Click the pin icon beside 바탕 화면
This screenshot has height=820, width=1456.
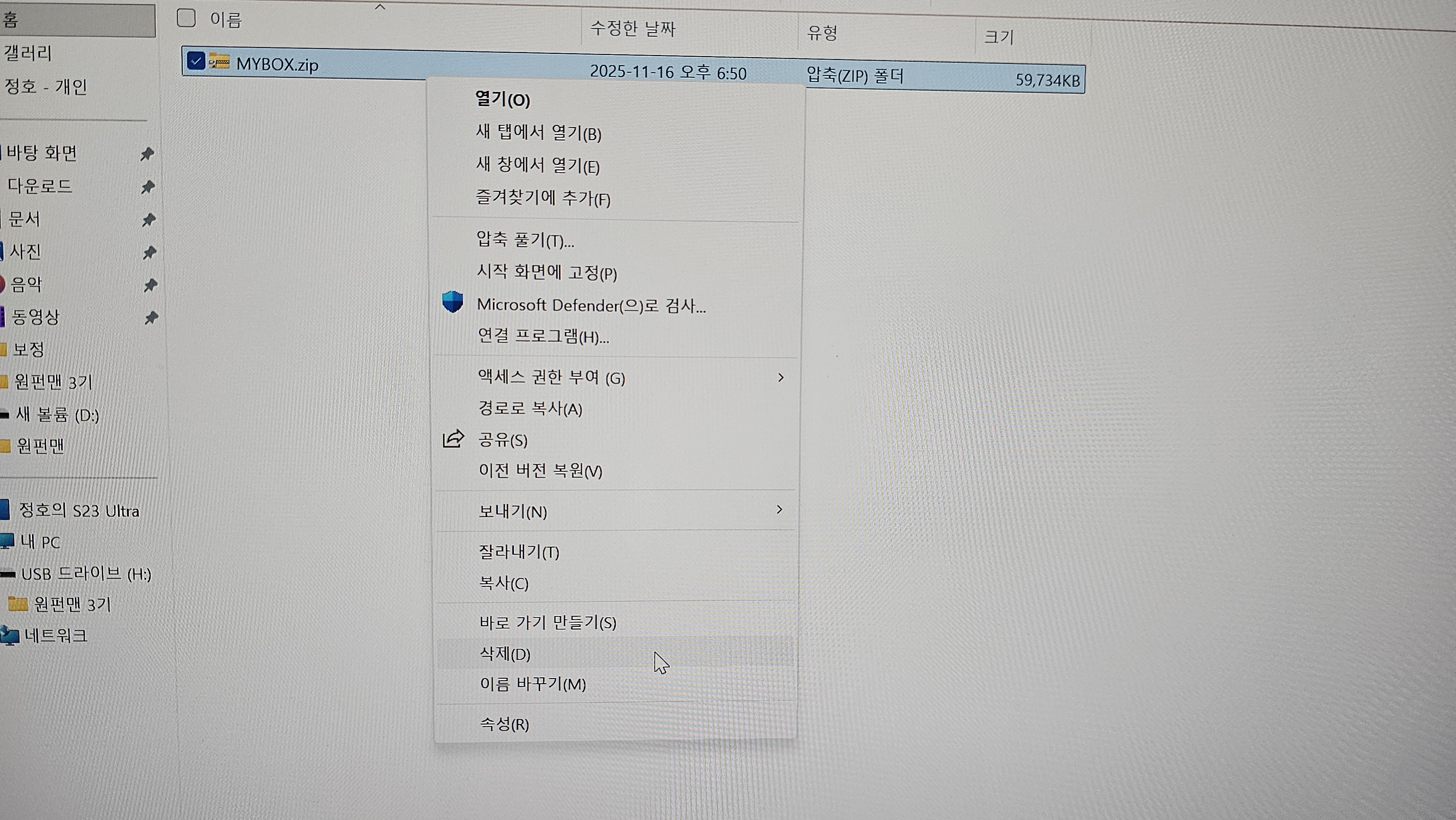tap(148, 154)
